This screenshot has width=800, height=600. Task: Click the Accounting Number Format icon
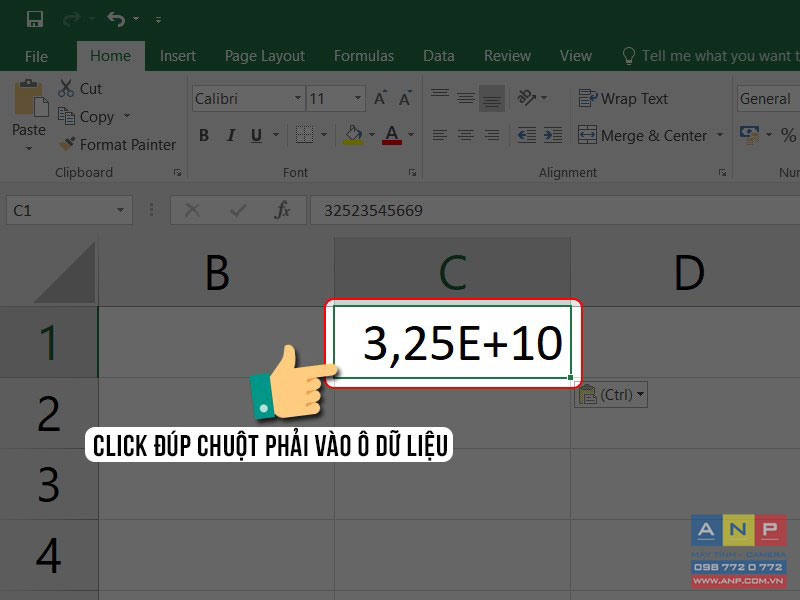pyautogui.click(x=749, y=135)
